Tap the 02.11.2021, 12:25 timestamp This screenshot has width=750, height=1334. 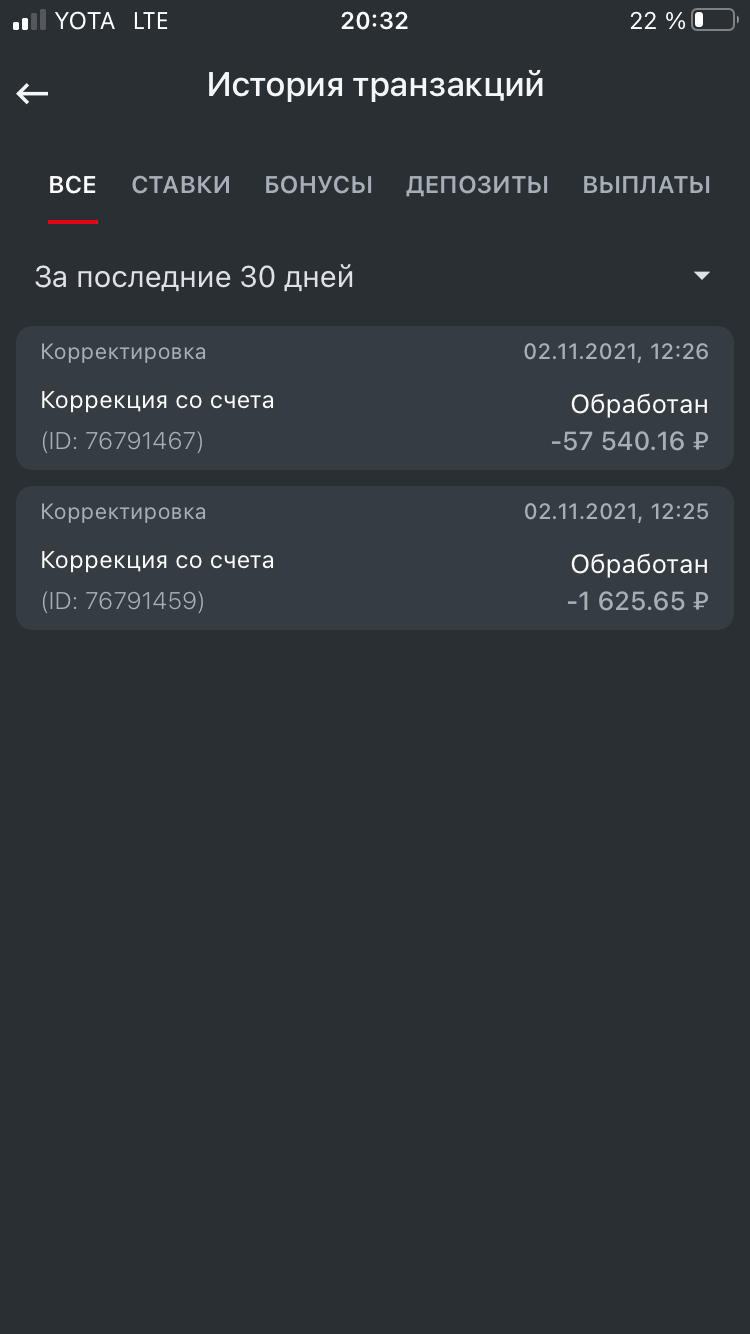tap(616, 512)
